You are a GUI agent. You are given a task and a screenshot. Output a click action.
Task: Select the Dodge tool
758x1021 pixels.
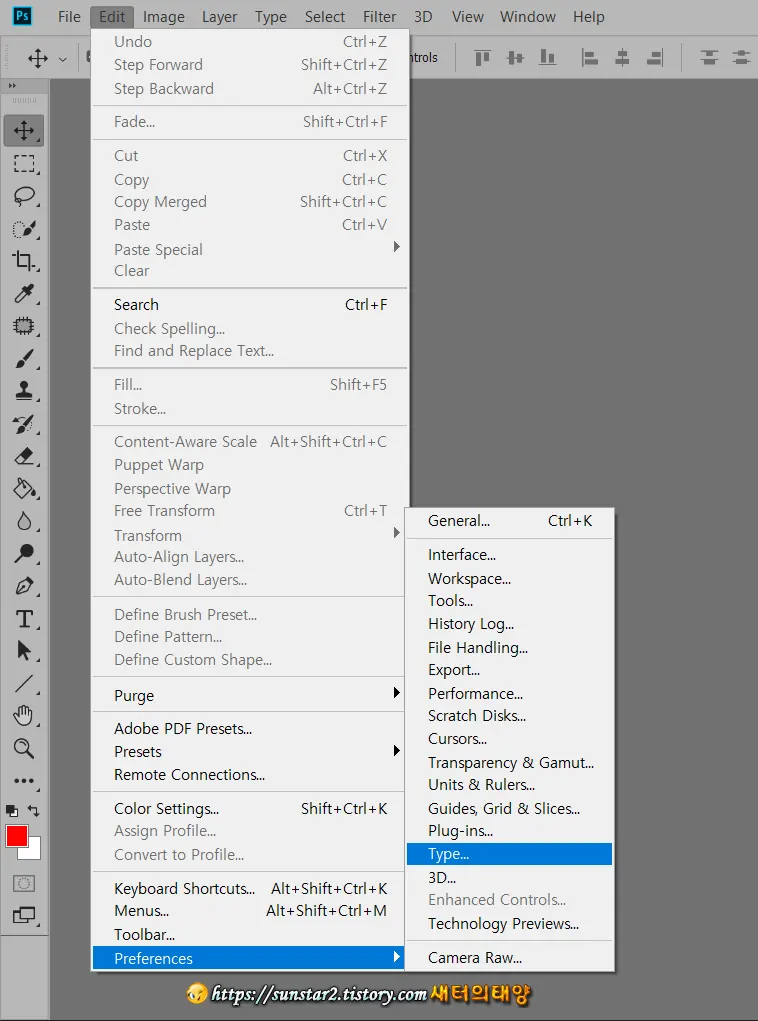[24, 553]
